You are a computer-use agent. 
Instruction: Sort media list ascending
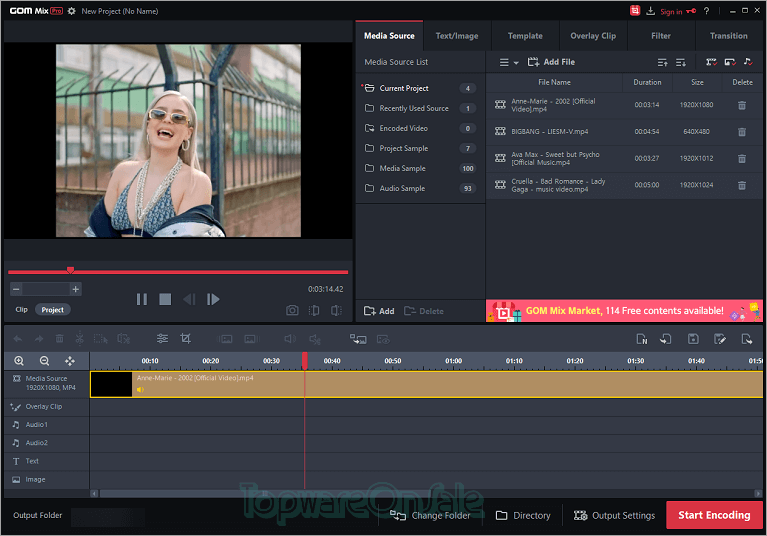coord(662,62)
